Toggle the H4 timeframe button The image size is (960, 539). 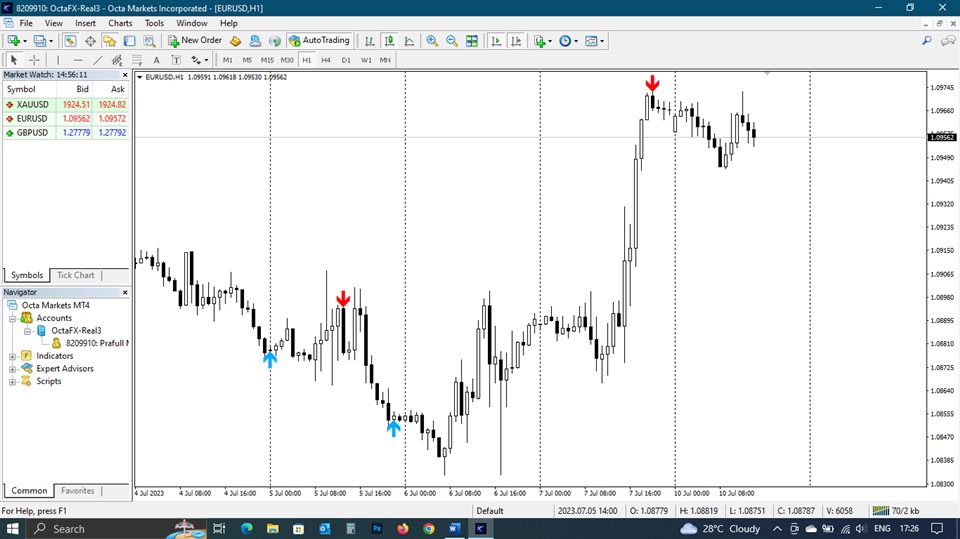[x=326, y=60]
